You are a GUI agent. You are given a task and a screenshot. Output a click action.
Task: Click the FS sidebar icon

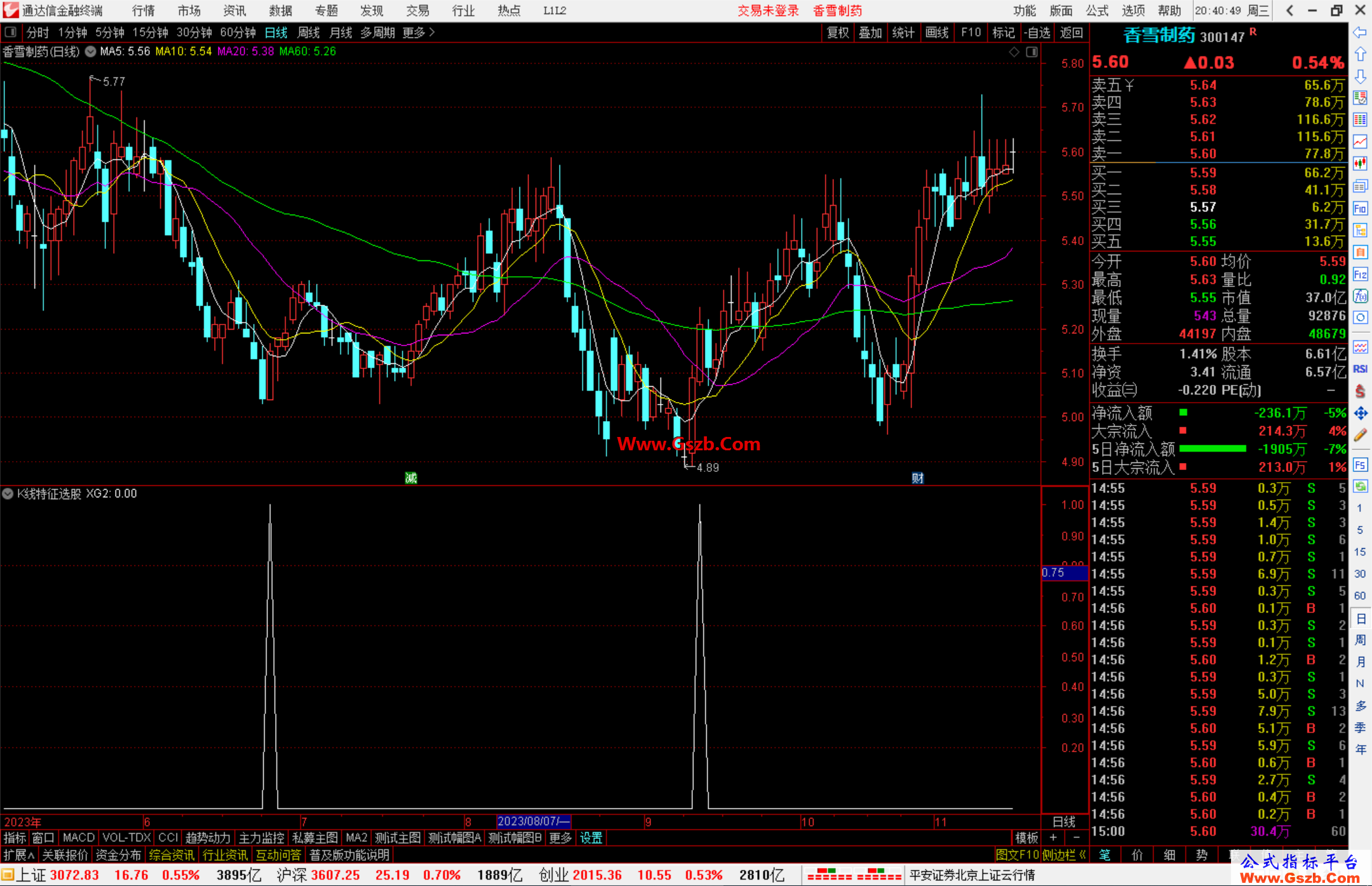1360,465
